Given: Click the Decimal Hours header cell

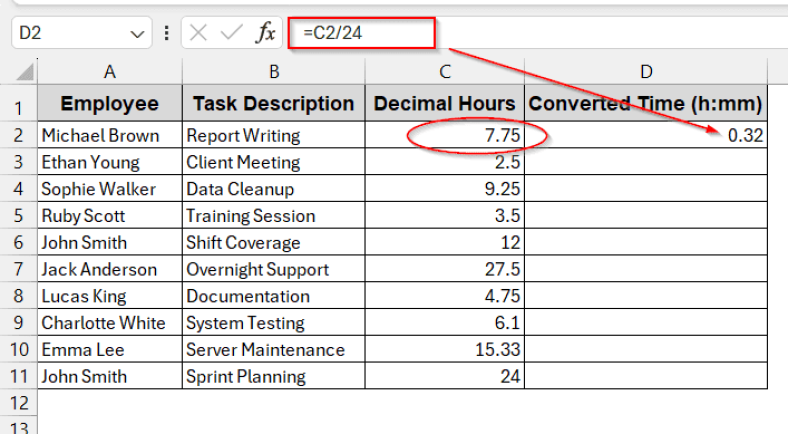Looking at the screenshot, I should (445, 103).
